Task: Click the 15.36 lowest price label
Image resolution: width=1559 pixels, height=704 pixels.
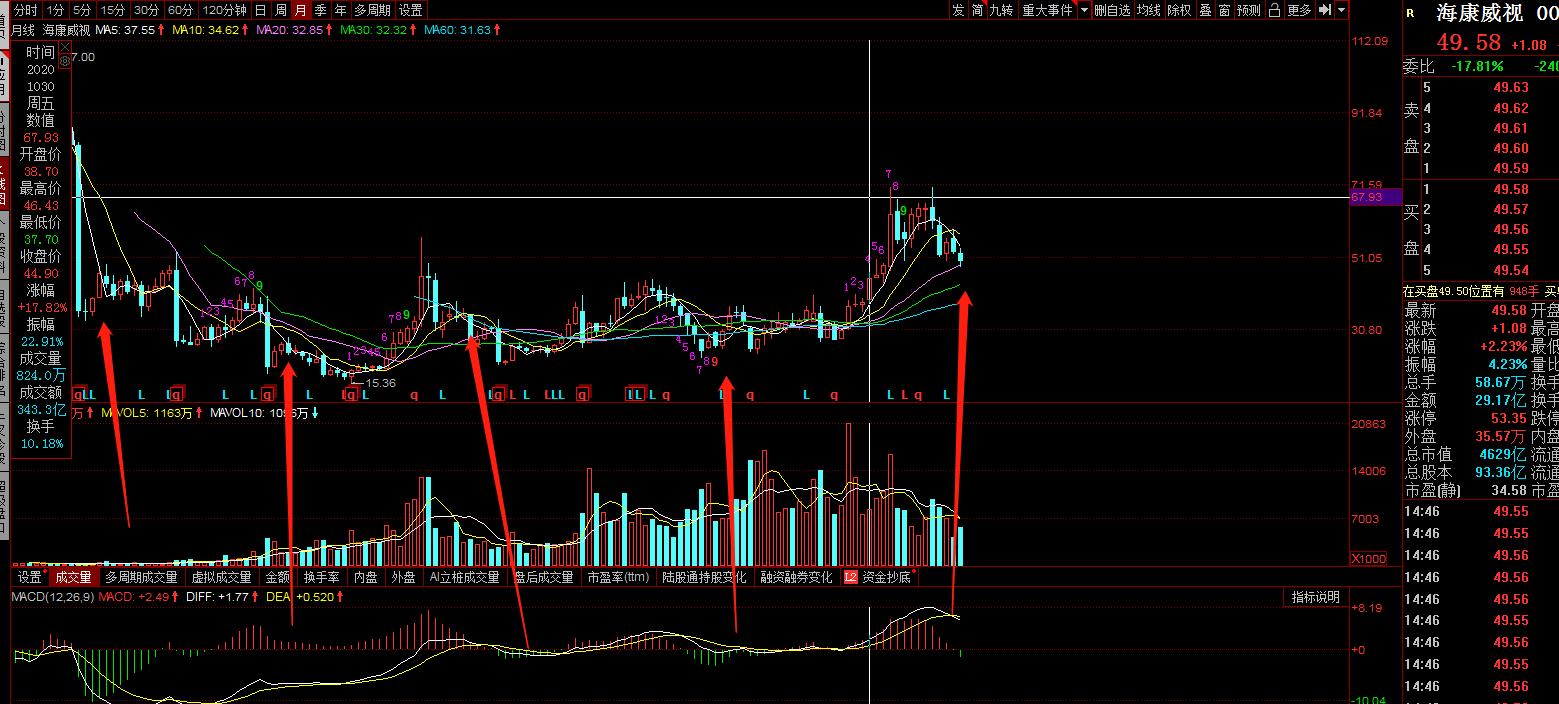Action: [381, 382]
